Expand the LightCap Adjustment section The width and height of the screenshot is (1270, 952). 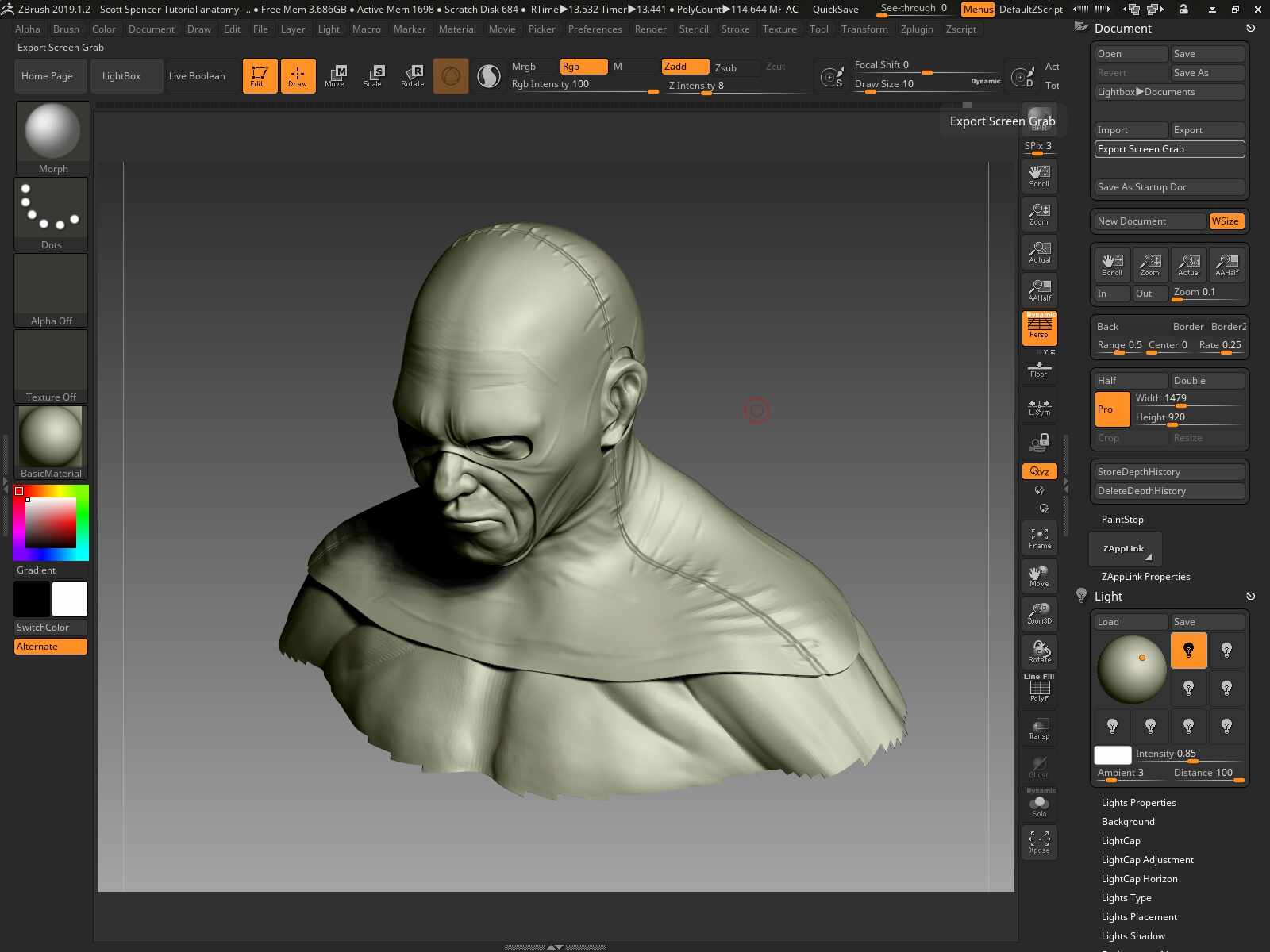pyautogui.click(x=1147, y=860)
